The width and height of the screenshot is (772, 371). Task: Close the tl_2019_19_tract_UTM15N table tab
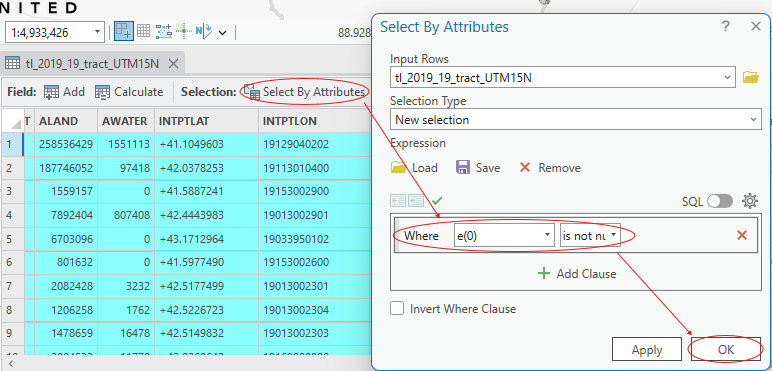(x=173, y=63)
